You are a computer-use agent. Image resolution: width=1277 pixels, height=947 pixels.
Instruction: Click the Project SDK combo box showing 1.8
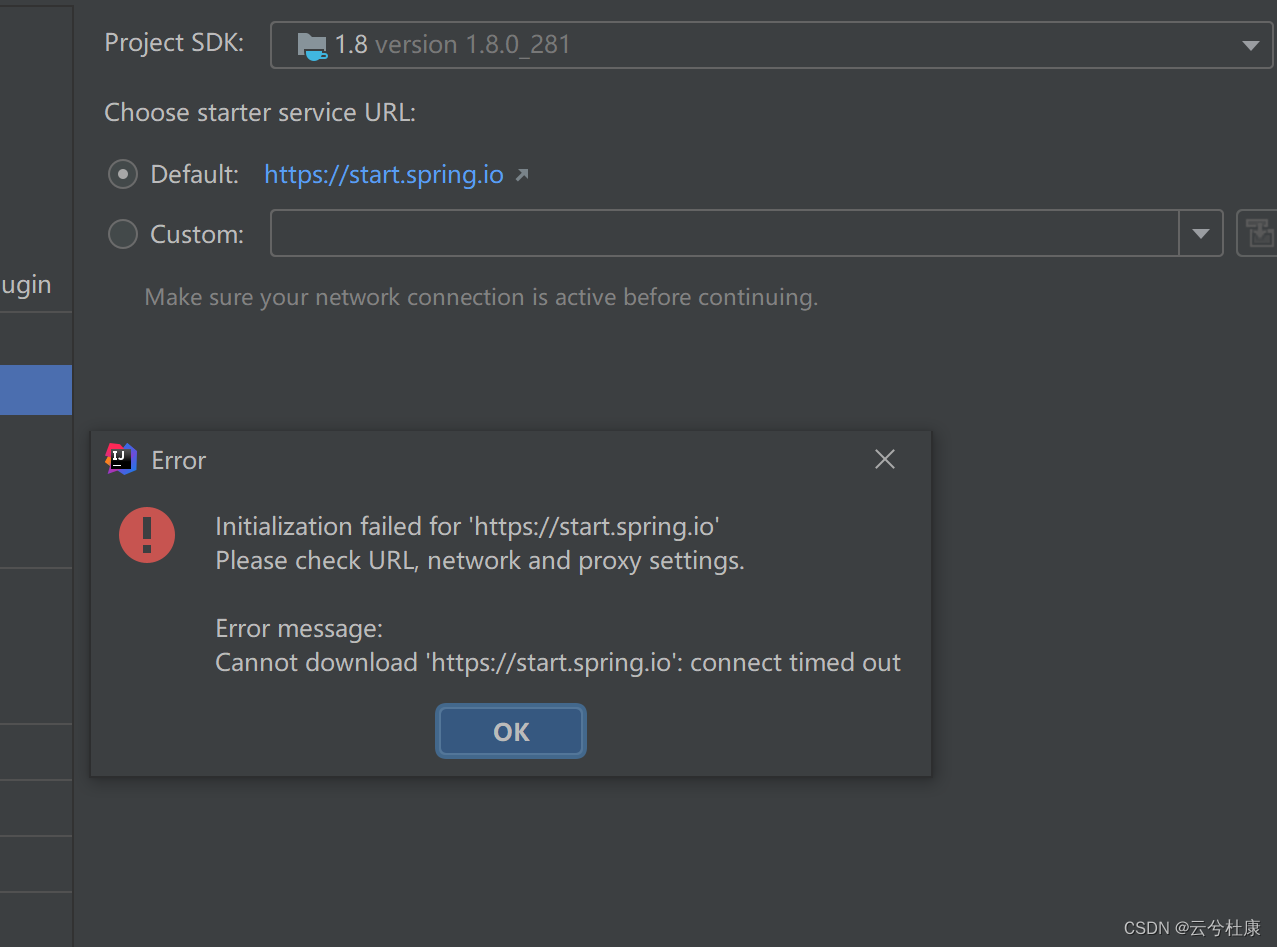coord(700,44)
